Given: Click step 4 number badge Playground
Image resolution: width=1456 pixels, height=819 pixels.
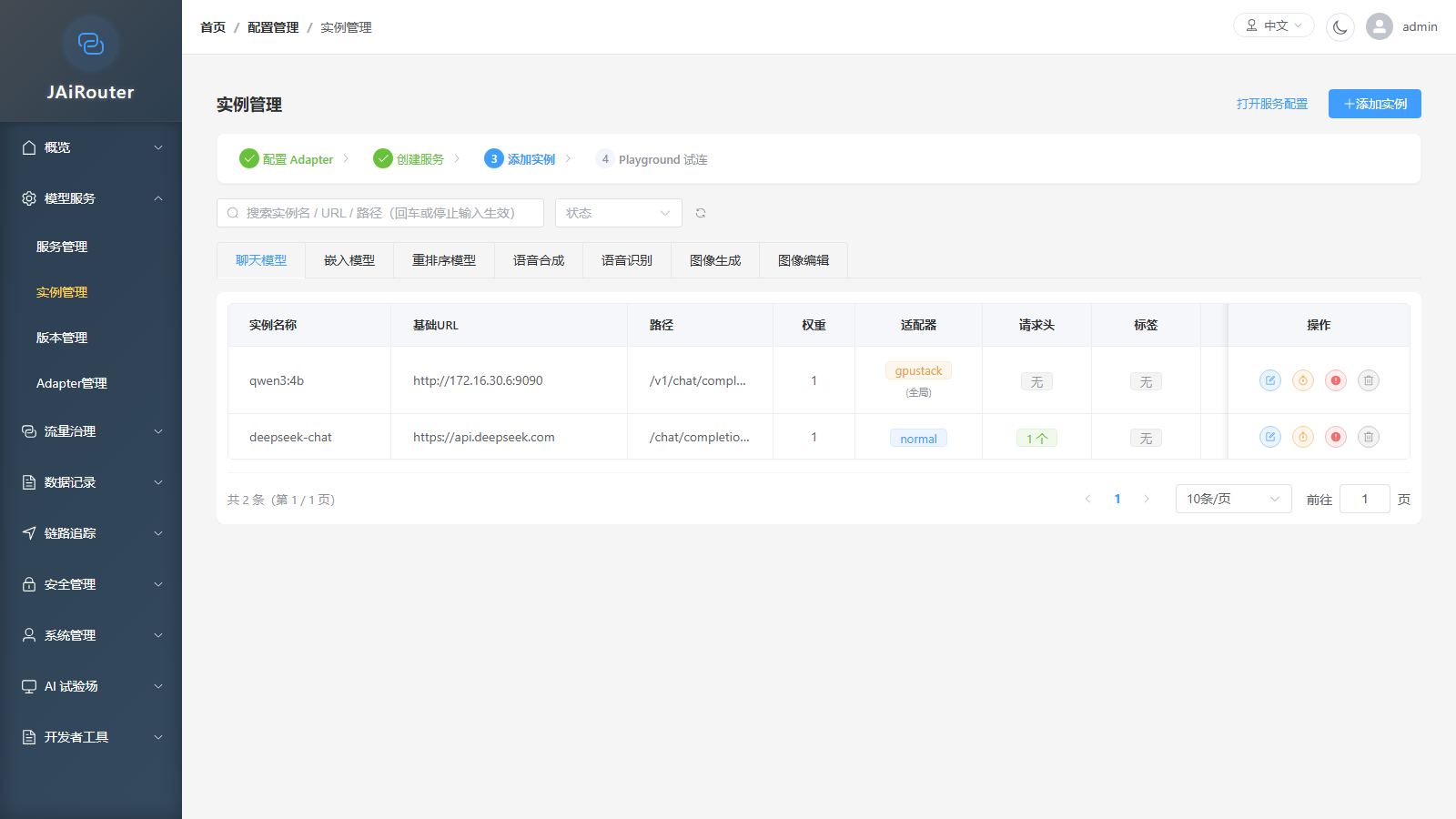Looking at the screenshot, I should click(x=605, y=158).
